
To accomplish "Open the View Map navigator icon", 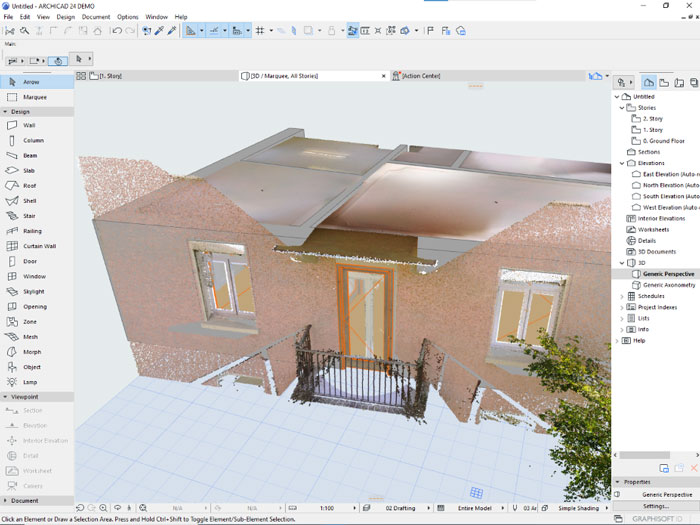I will click(x=664, y=82).
